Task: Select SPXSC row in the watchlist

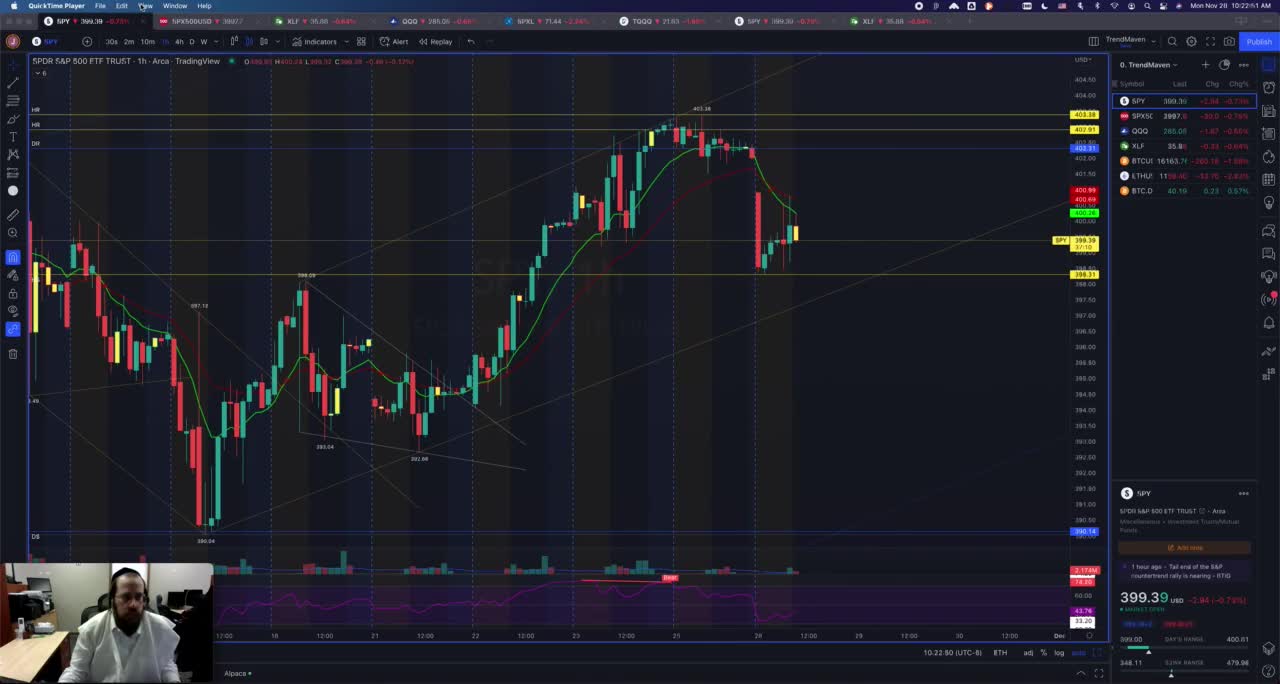Action: click(x=1183, y=116)
